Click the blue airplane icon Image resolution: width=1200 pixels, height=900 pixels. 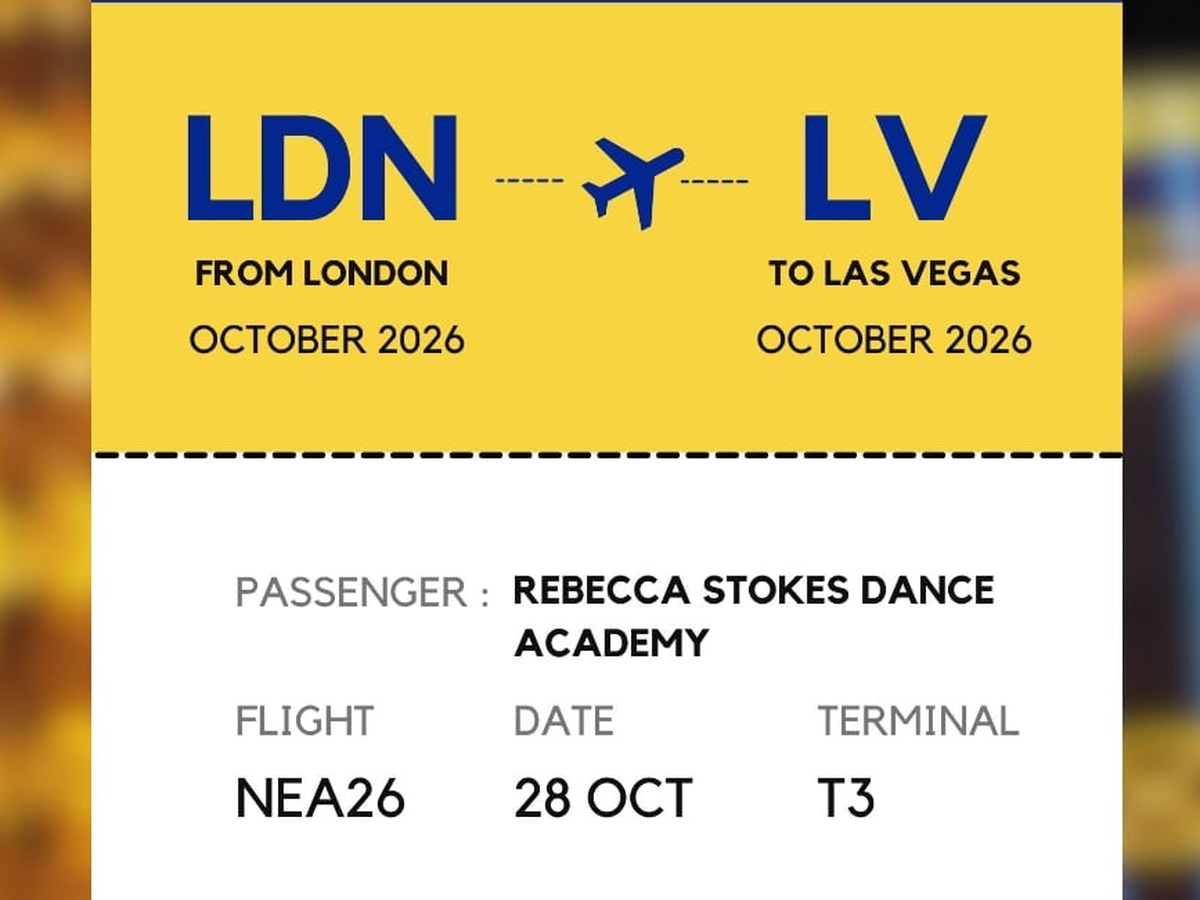[x=632, y=182]
